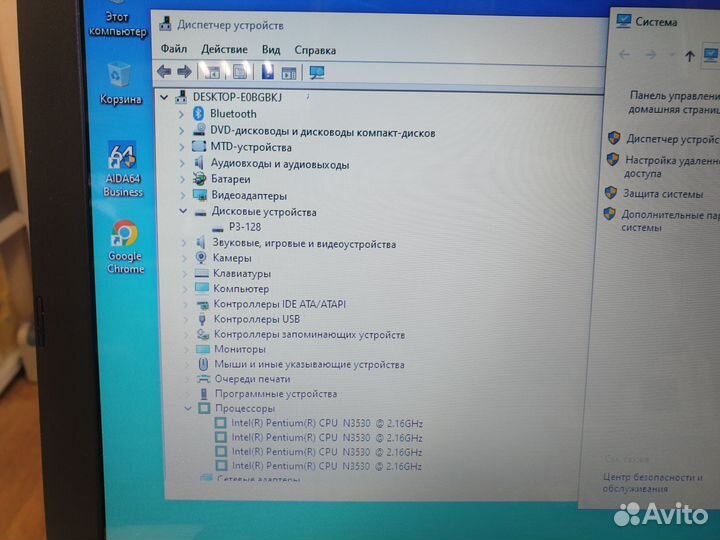Expand the Аудиовходы и аудиовыходы node
Viewport: 720px width, 540px height.
tap(182, 163)
